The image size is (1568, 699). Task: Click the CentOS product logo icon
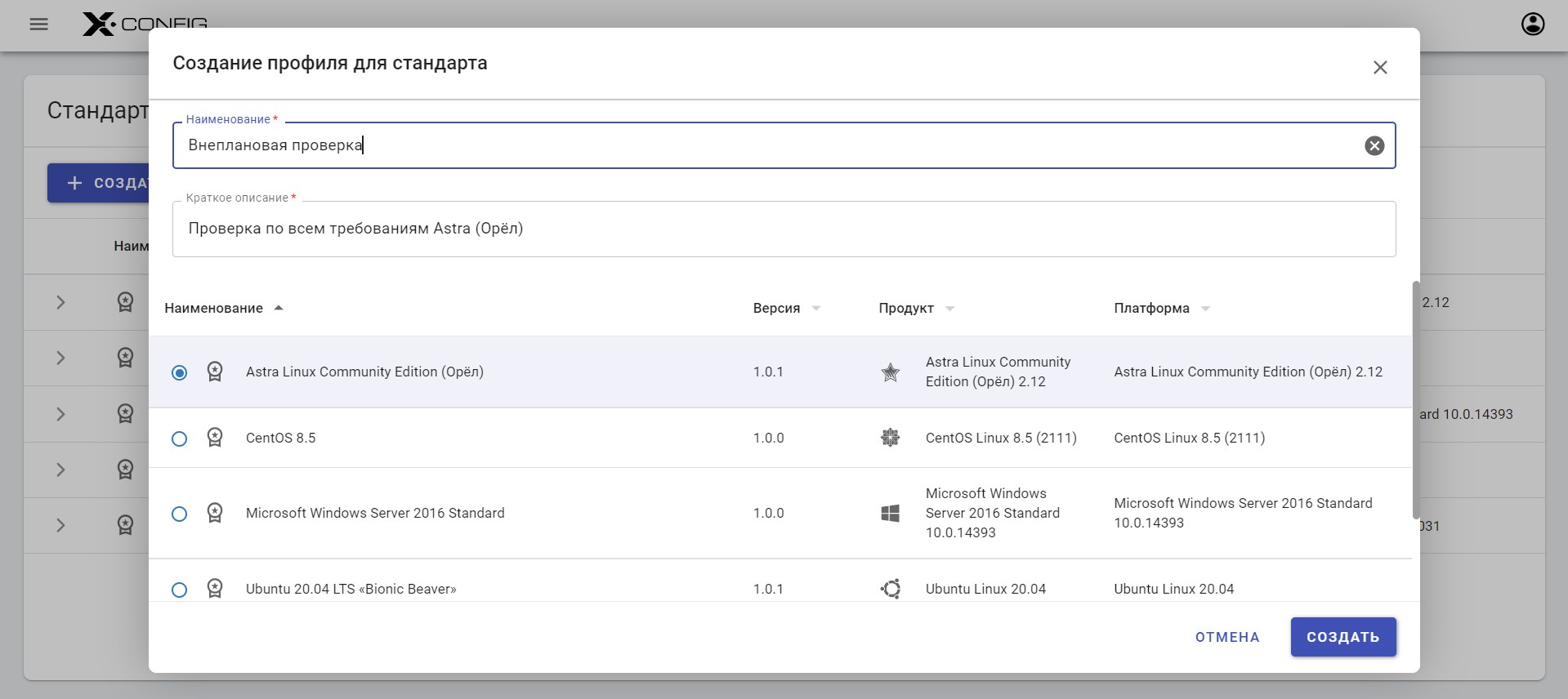tap(890, 438)
